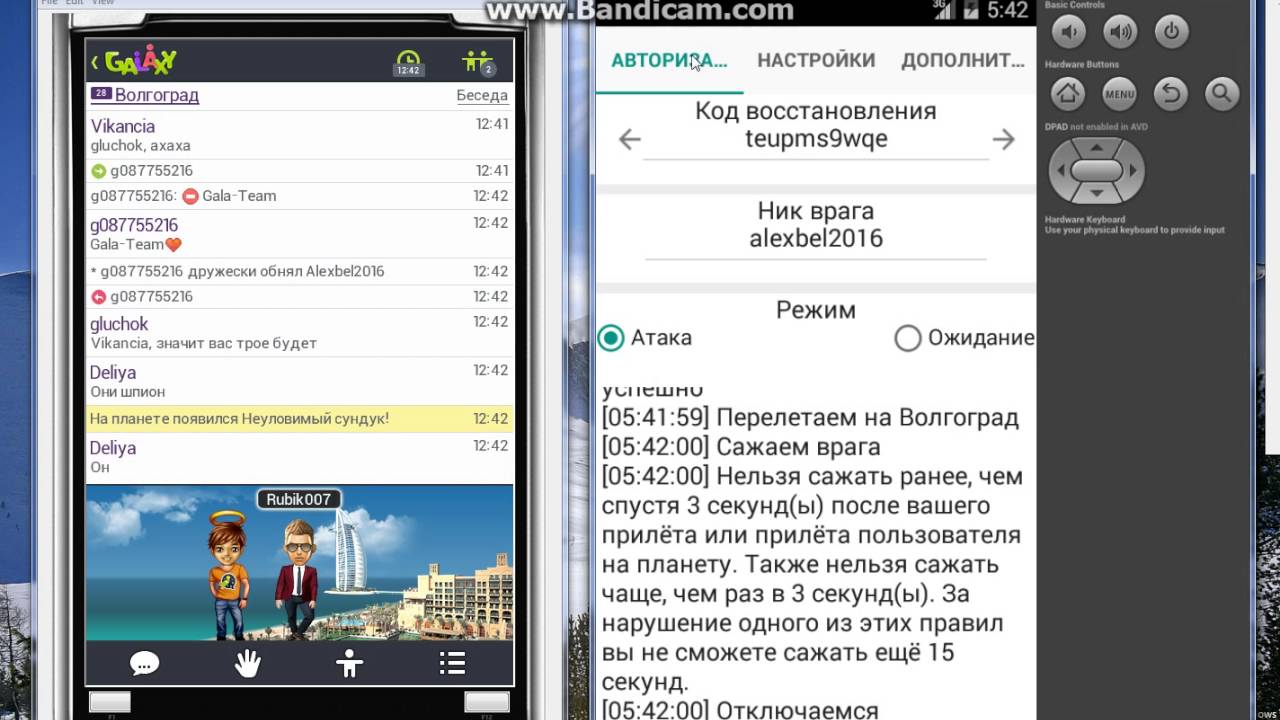Click the right arrow beside recovery code

(x=1003, y=139)
